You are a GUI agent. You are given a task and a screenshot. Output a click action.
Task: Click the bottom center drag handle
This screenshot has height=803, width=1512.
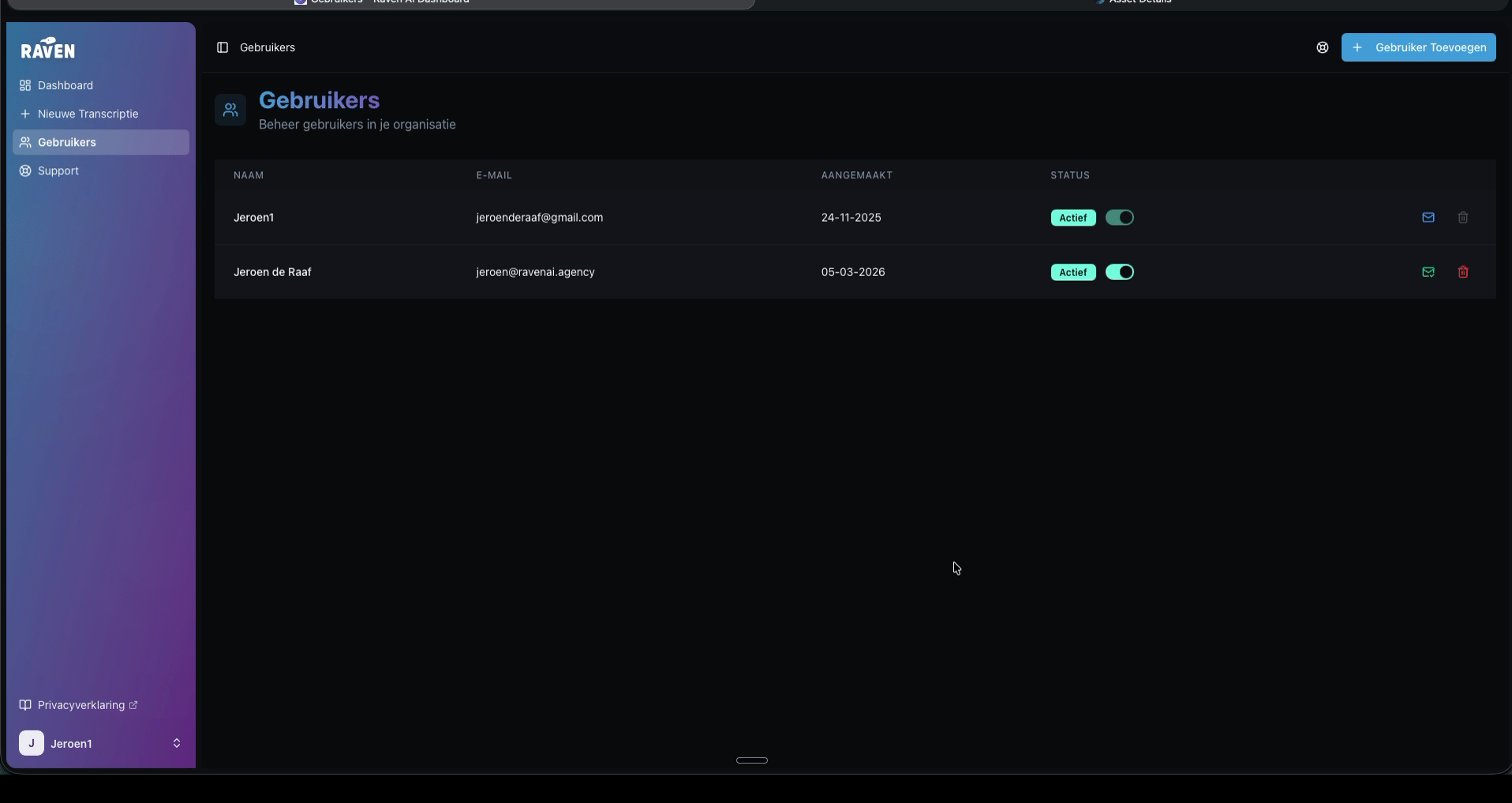point(751,760)
